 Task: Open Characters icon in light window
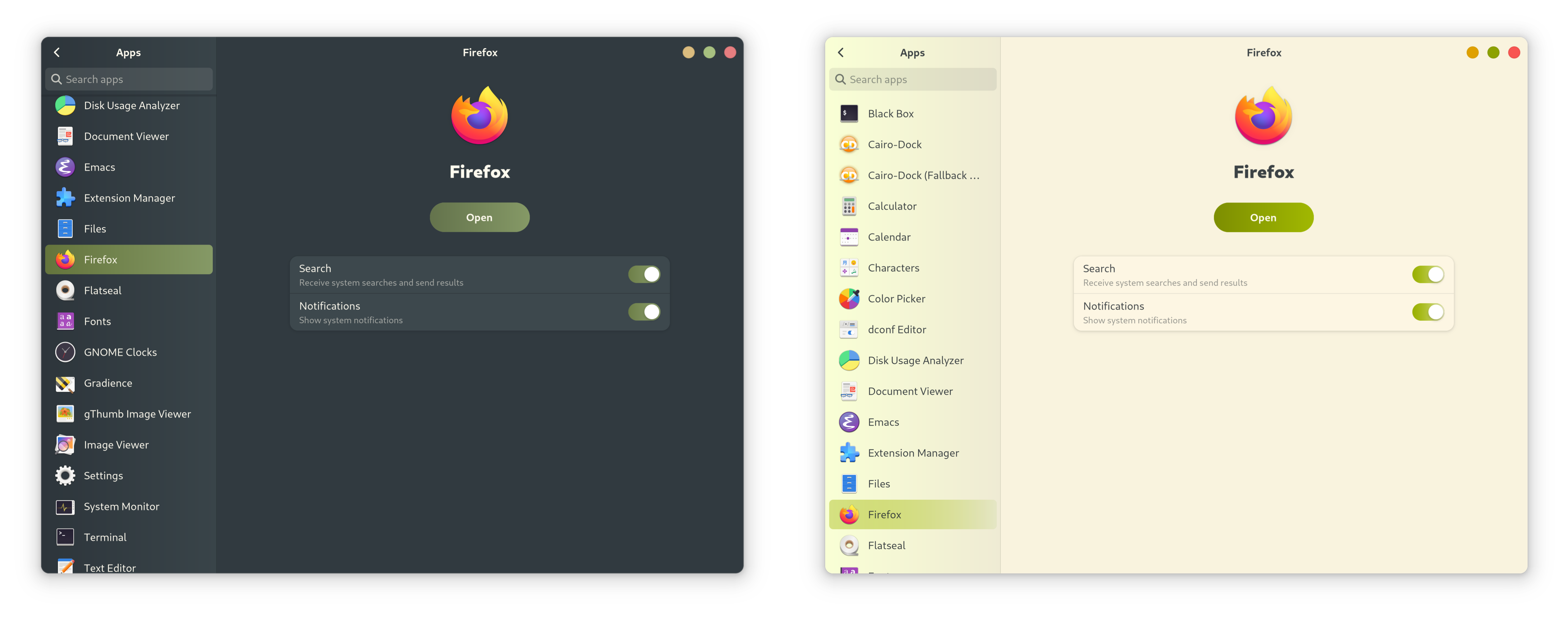point(849,268)
